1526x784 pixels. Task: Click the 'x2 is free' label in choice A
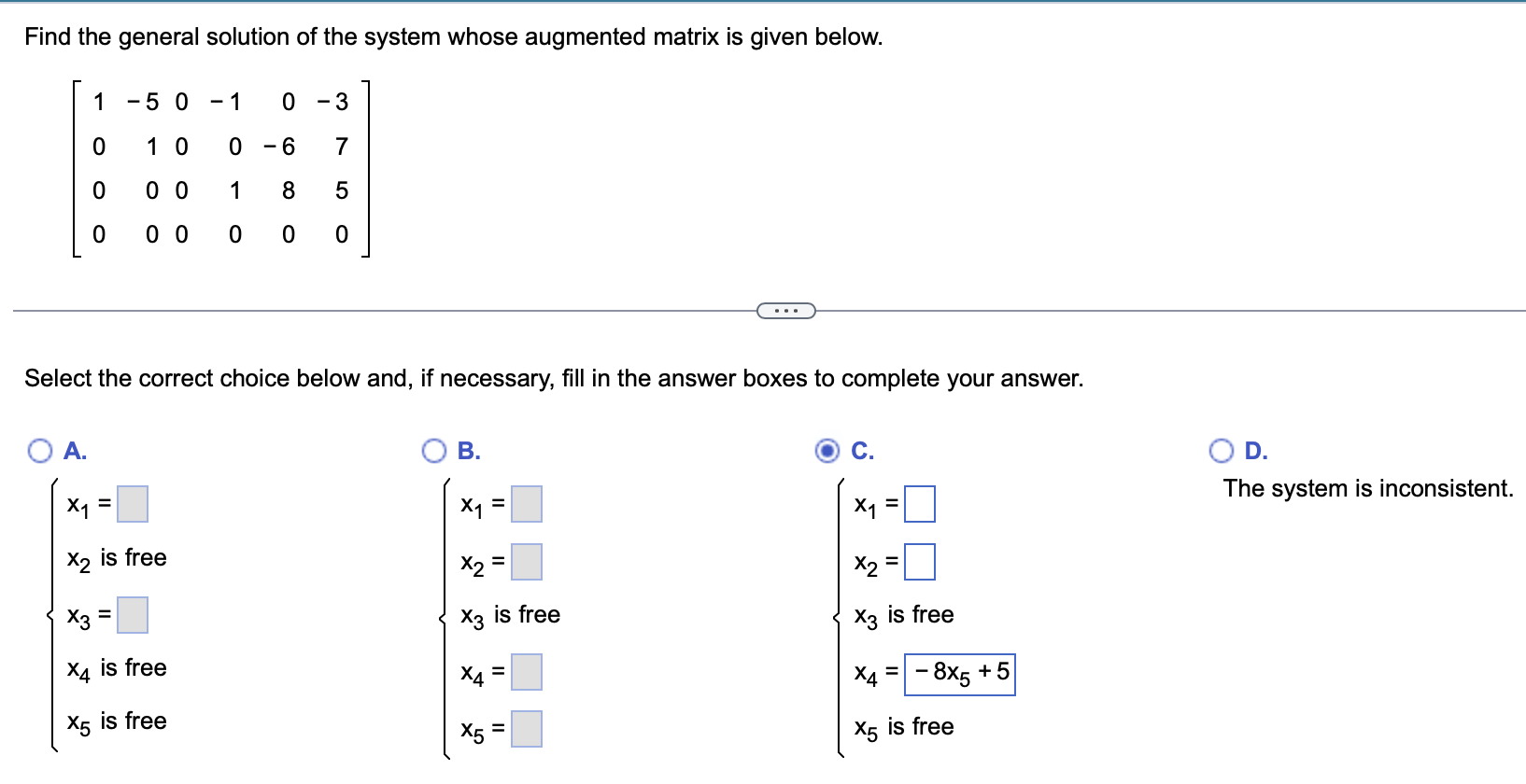click(115, 557)
